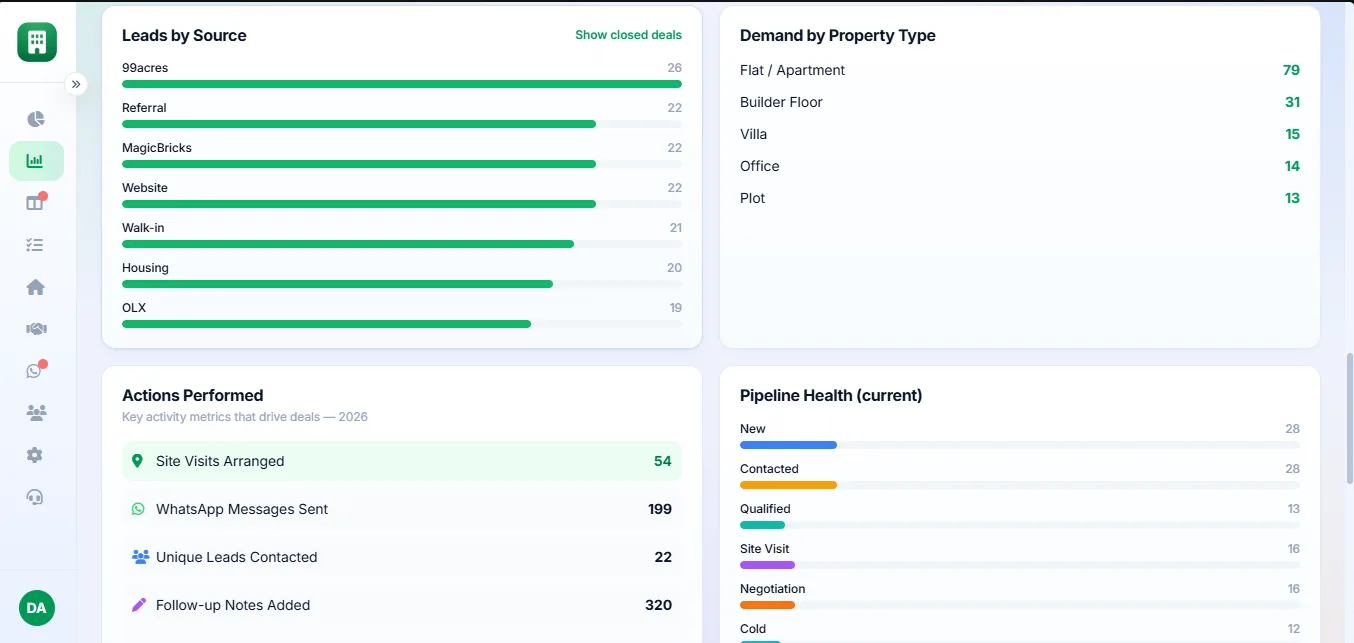Click the Office demand row
The height and width of the screenshot is (643, 1354).
1020,166
